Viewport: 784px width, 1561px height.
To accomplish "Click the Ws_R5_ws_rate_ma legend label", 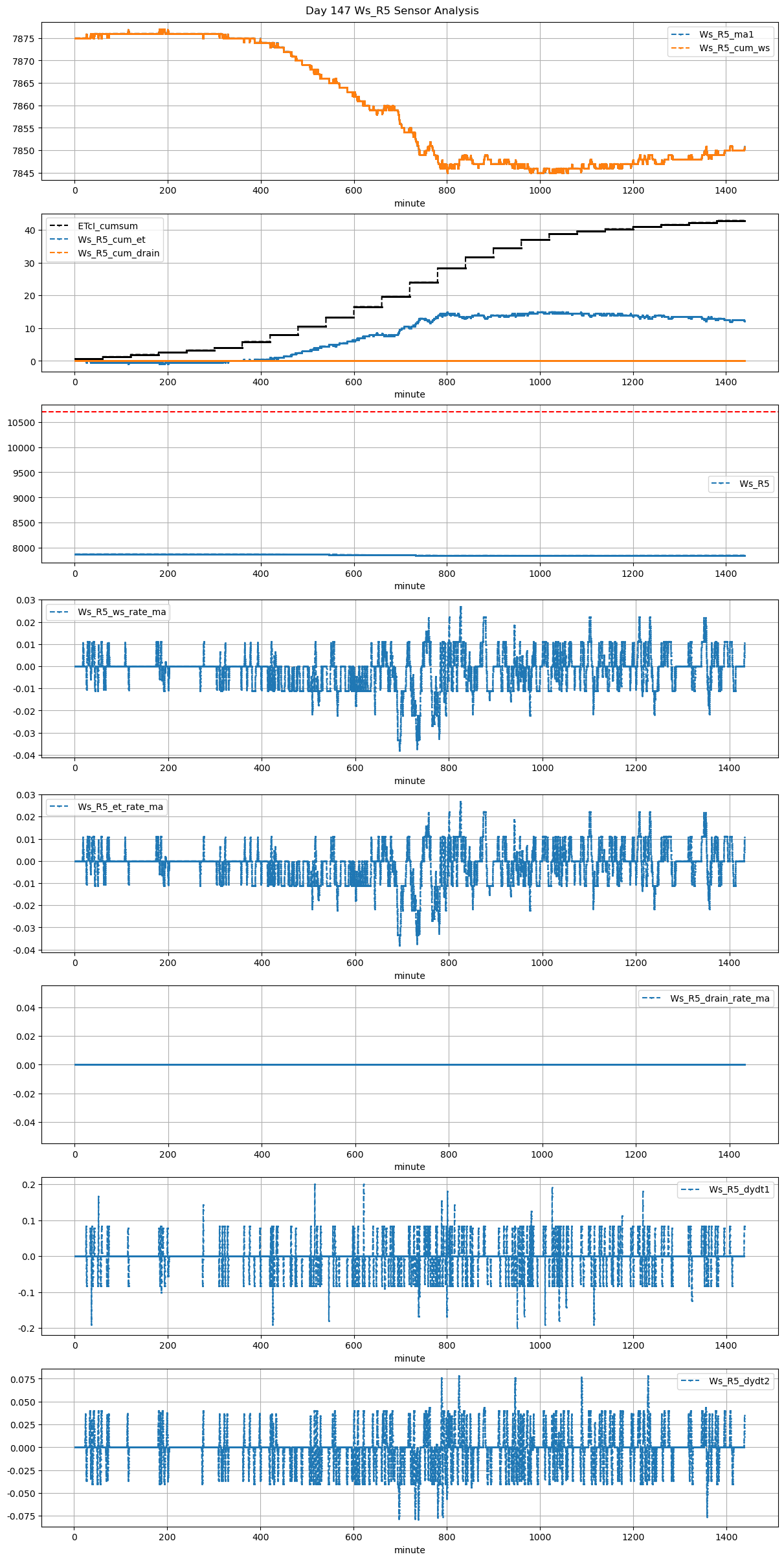I will 122,612.
